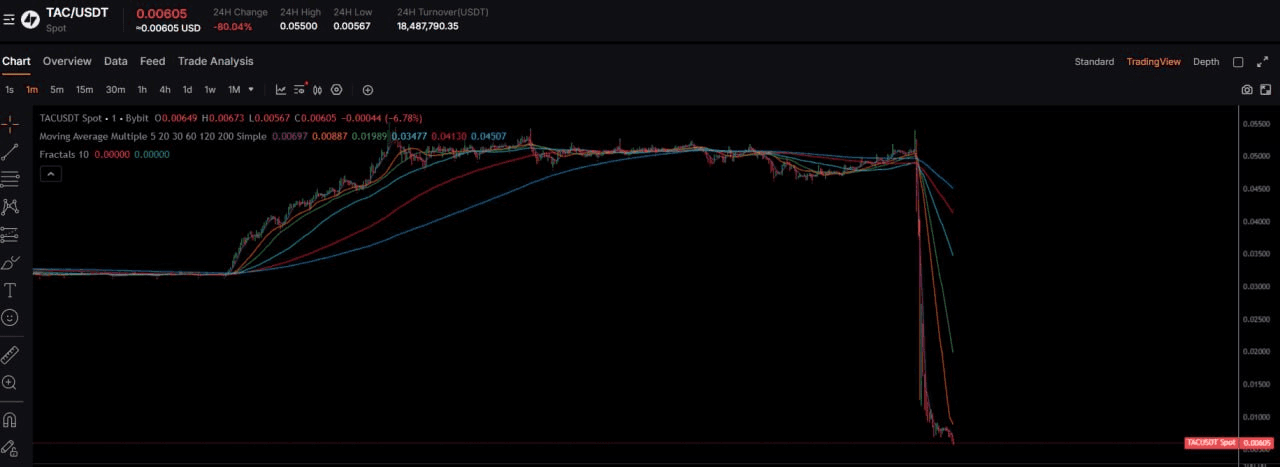Expand the timeframe dropdown arrow after 1M
This screenshot has width=1280, height=467.
pos(251,90)
